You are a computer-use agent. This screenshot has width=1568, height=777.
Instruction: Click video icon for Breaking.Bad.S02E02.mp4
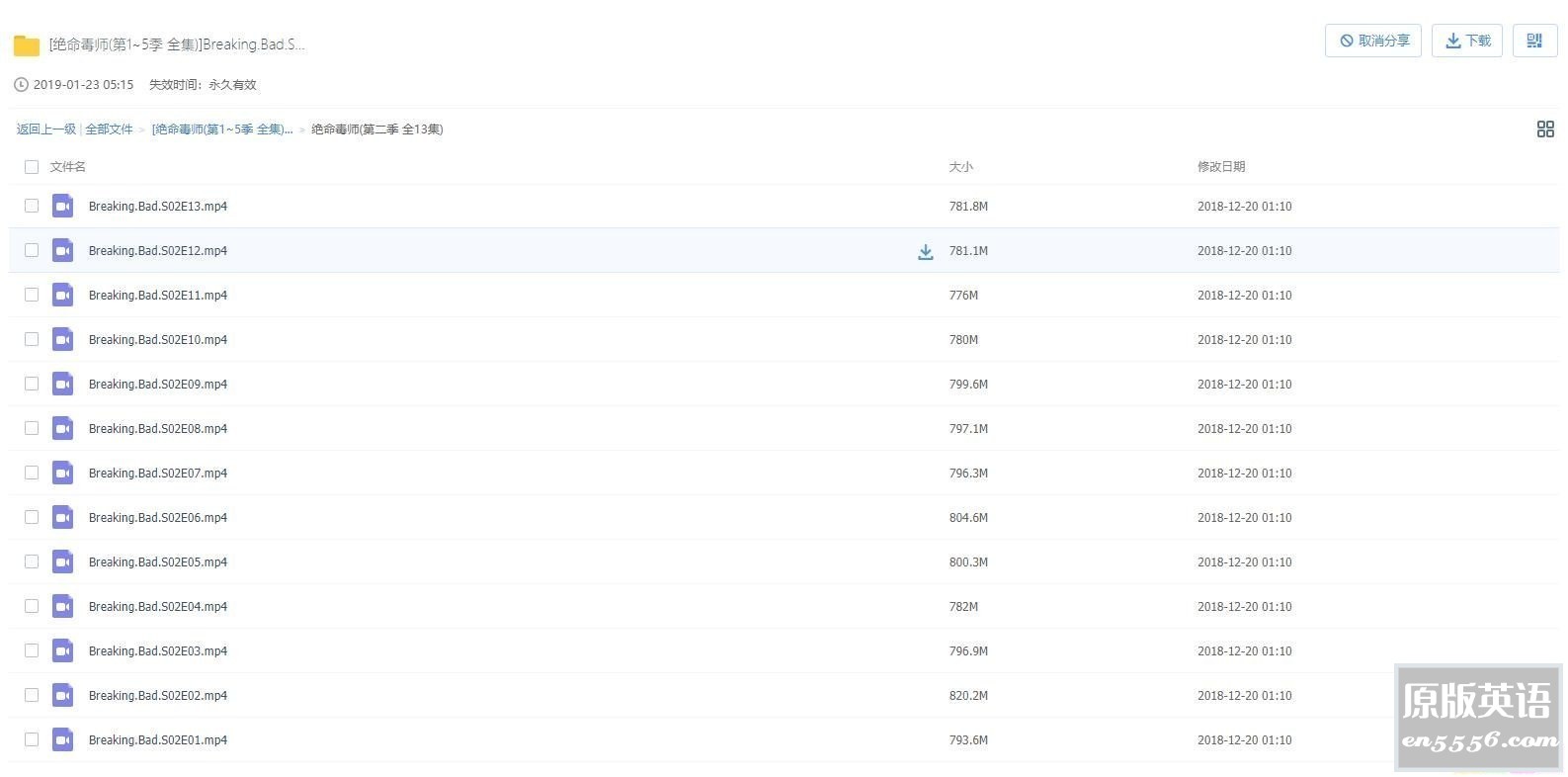tap(63, 695)
